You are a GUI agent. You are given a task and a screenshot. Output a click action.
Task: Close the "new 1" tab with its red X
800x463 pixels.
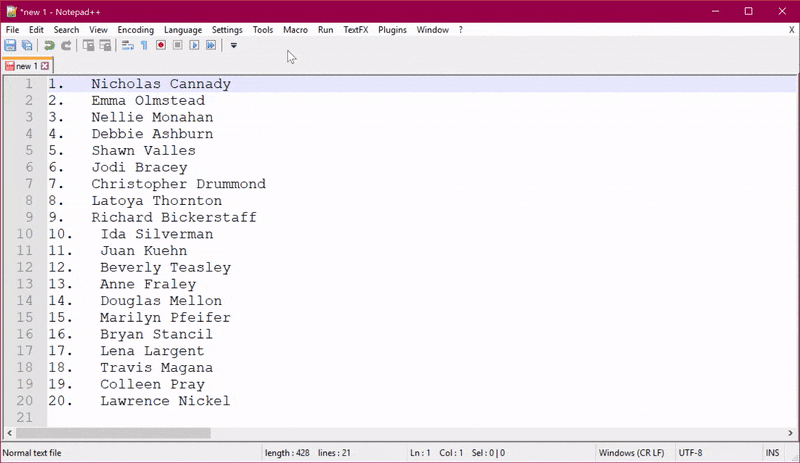[44, 66]
